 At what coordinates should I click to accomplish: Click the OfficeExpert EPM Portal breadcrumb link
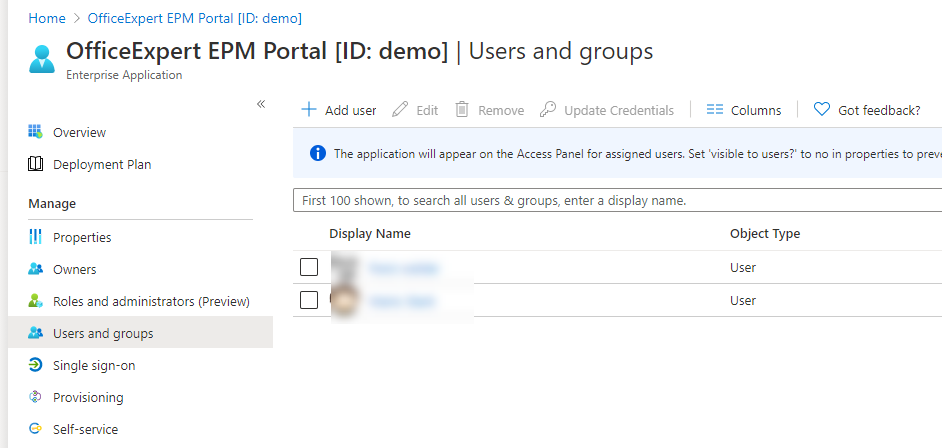(195, 18)
